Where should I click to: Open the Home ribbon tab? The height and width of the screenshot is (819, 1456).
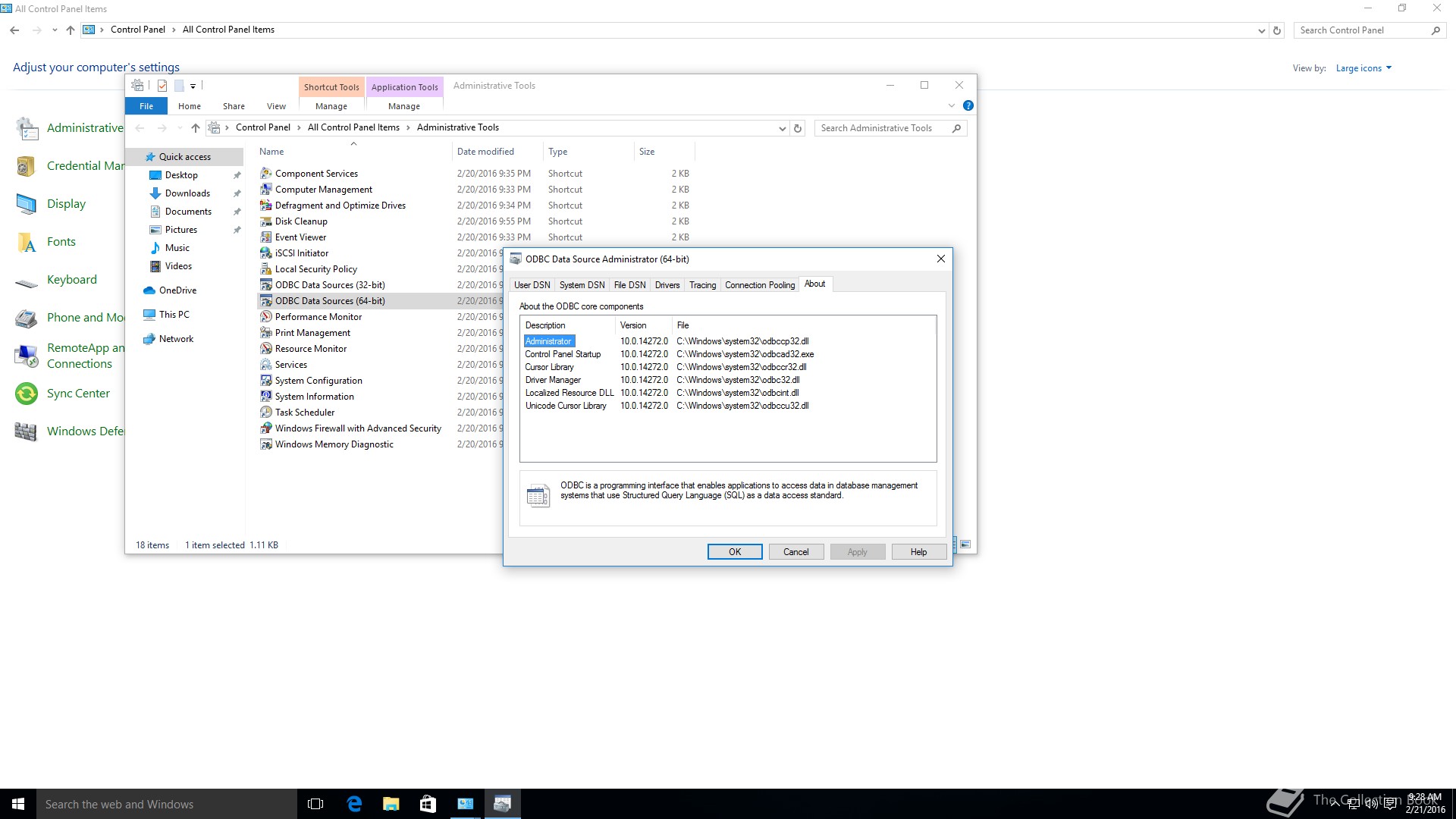(x=190, y=106)
